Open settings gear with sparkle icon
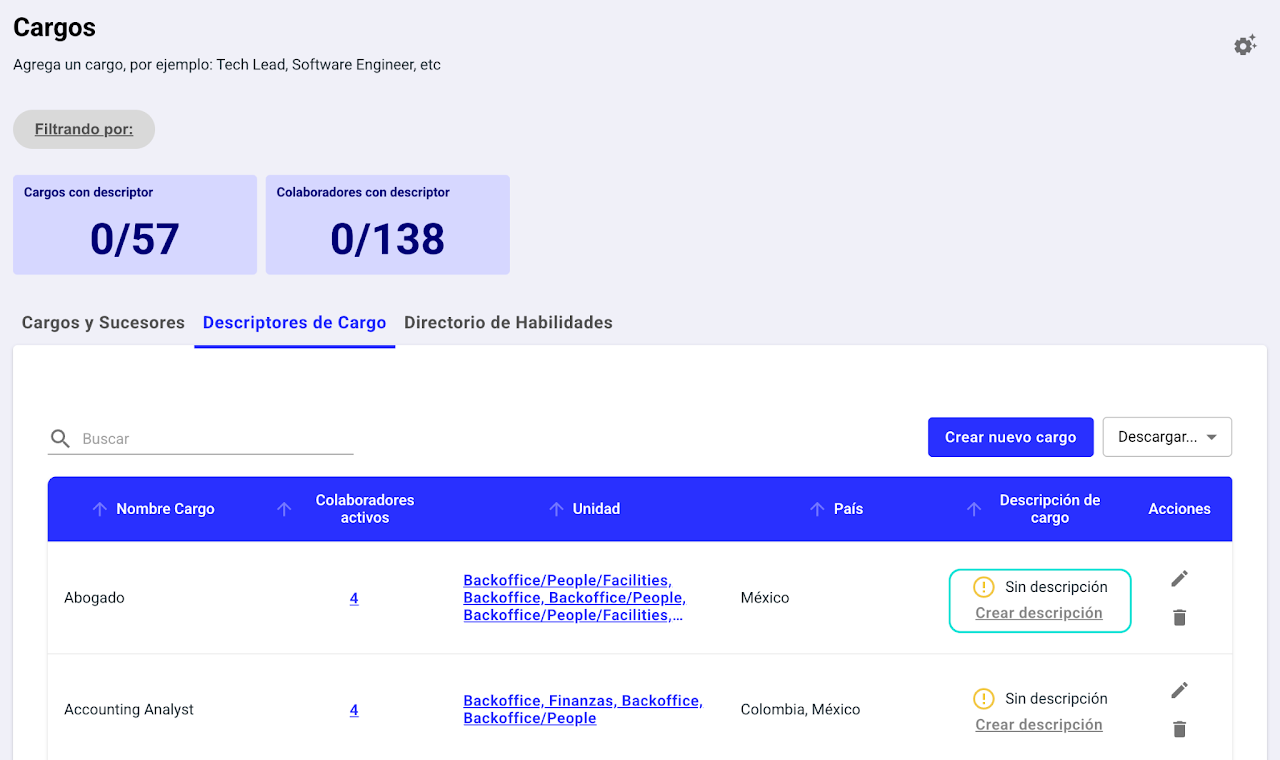The width and height of the screenshot is (1280, 760). point(1244,45)
